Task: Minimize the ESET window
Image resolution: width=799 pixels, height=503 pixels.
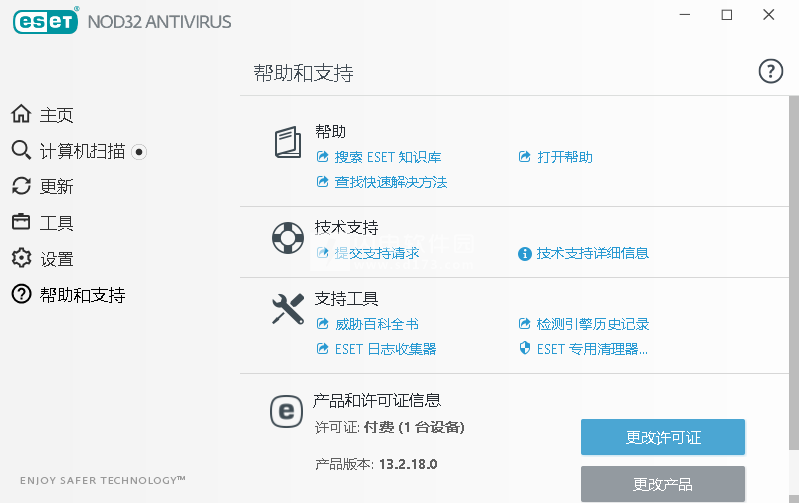Action: click(685, 15)
